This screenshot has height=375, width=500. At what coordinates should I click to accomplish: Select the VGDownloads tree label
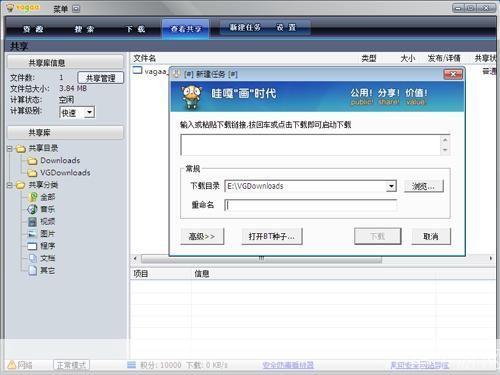click(65, 173)
